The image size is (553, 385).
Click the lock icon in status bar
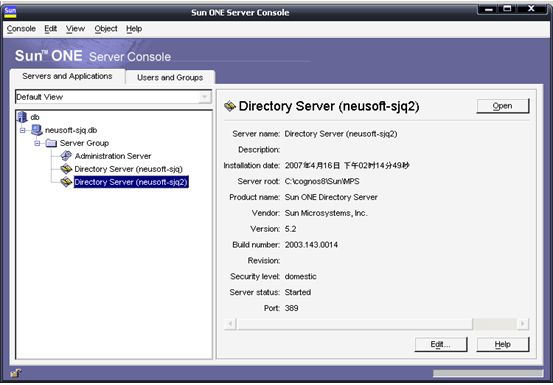point(16,373)
